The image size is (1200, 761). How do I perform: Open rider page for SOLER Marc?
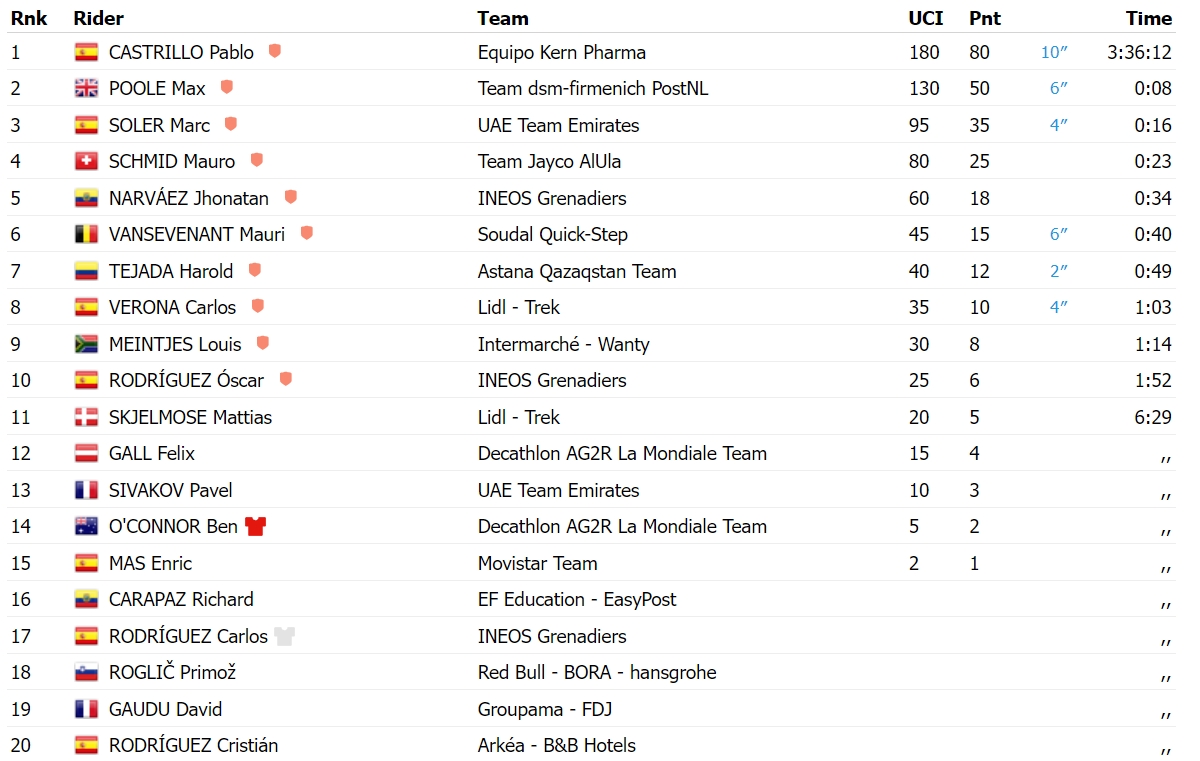(159, 125)
